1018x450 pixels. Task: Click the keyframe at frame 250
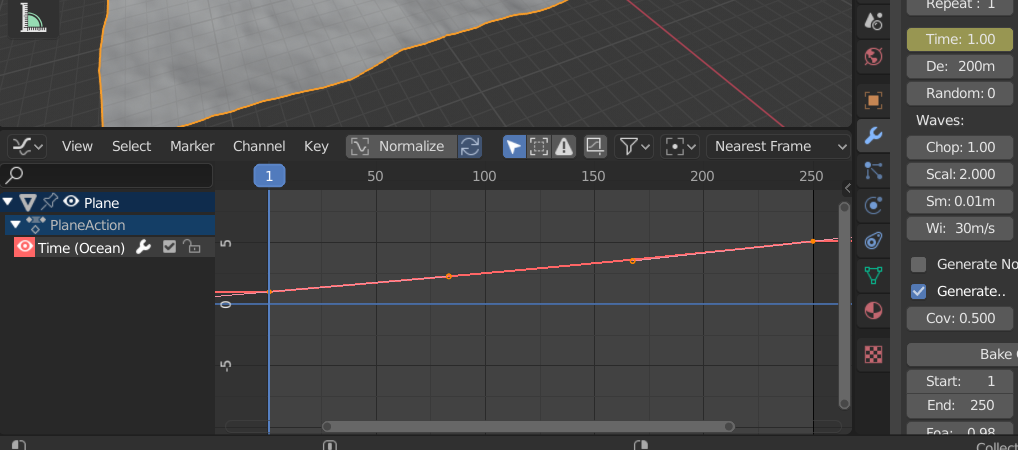pyautogui.click(x=813, y=241)
